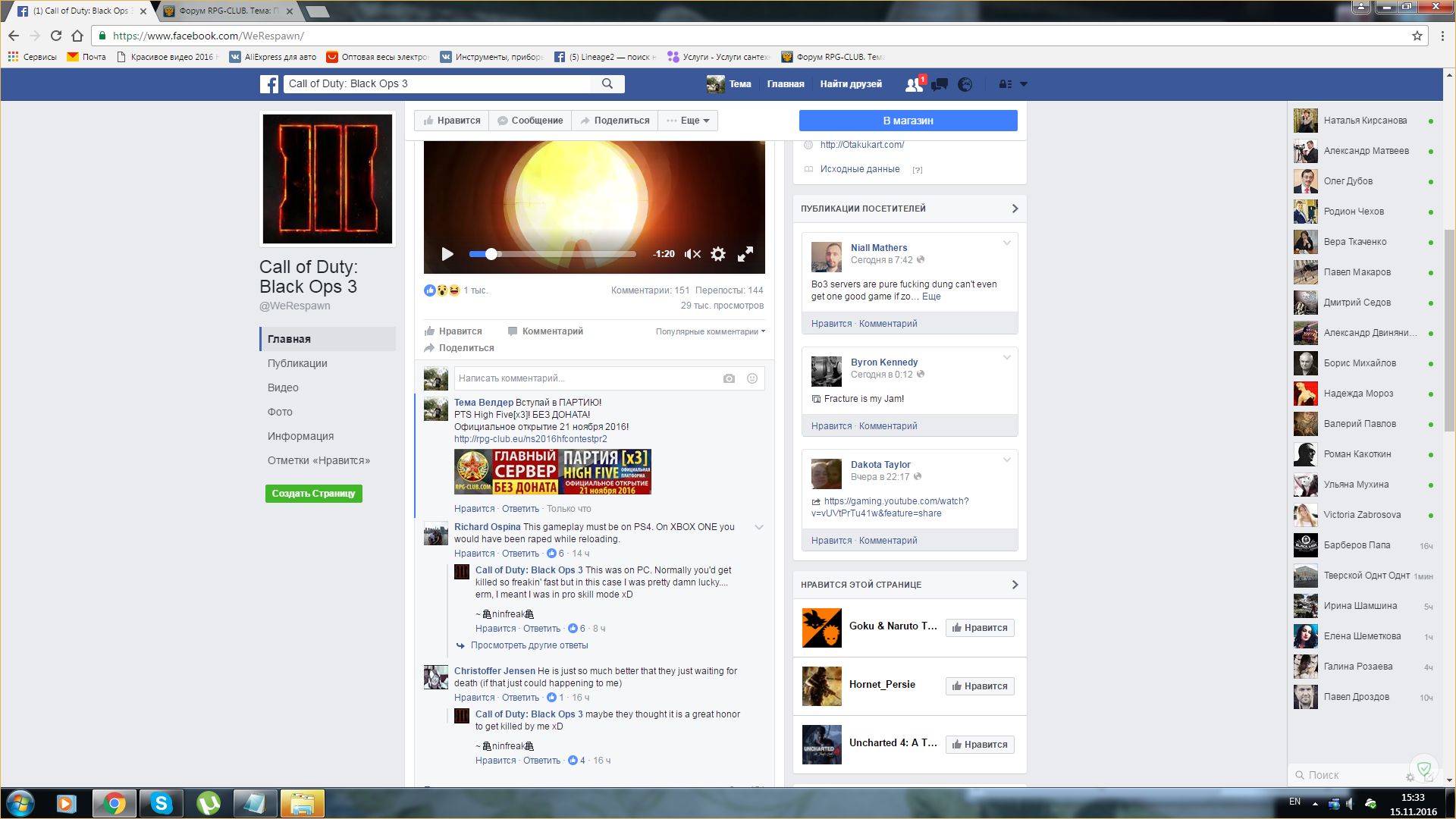Like Hornet_Persie page
This screenshot has height=819, width=1456.
tap(980, 686)
